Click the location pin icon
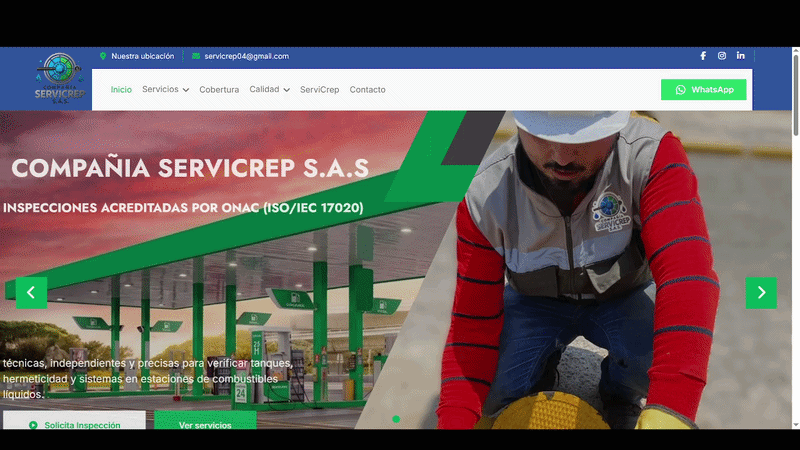The width and height of the screenshot is (800, 450). click(x=103, y=56)
